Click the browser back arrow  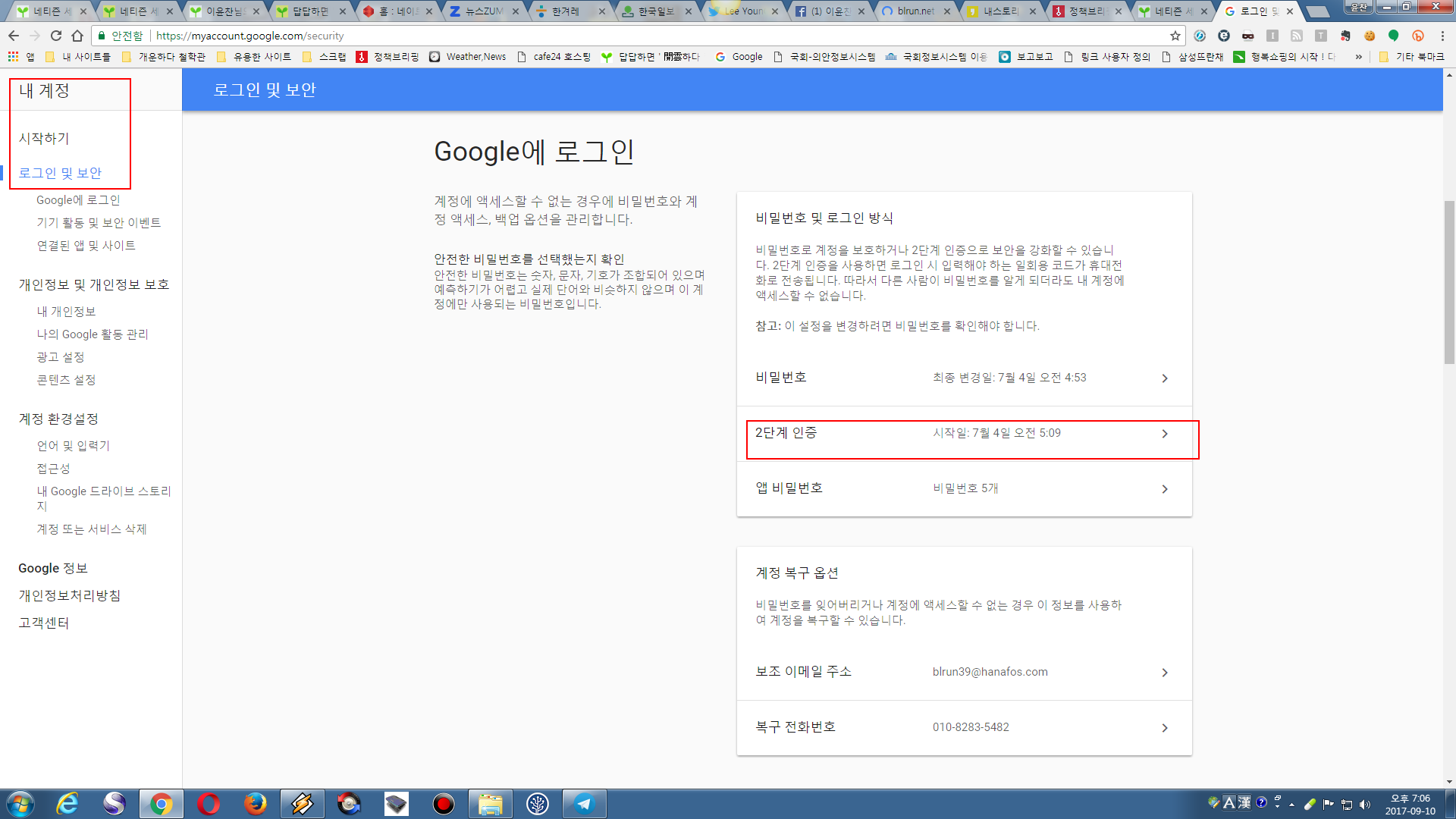(14, 36)
